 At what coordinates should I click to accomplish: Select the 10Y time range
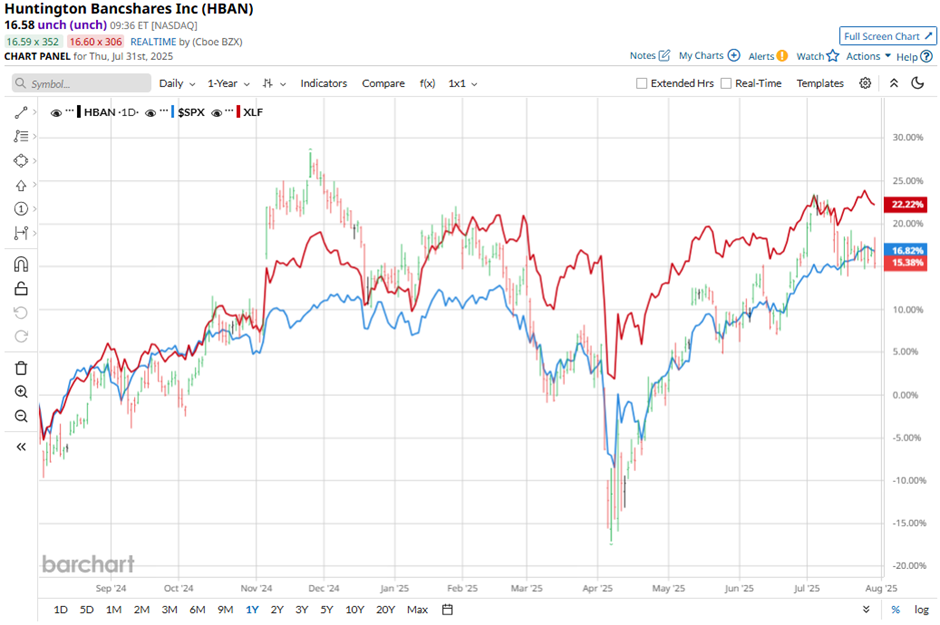pyautogui.click(x=355, y=609)
